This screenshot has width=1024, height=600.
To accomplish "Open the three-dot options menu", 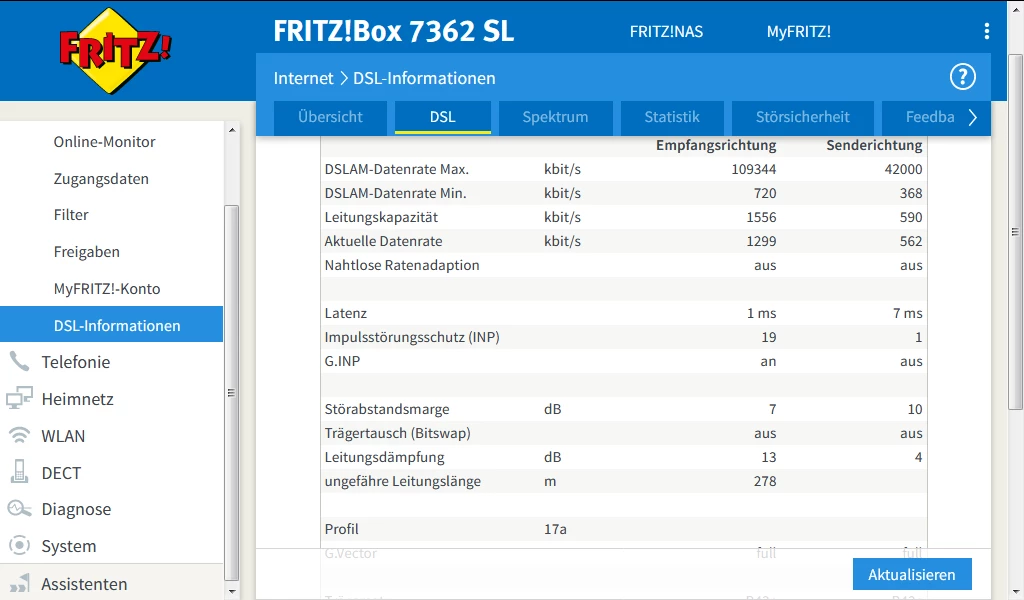I will point(987,31).
